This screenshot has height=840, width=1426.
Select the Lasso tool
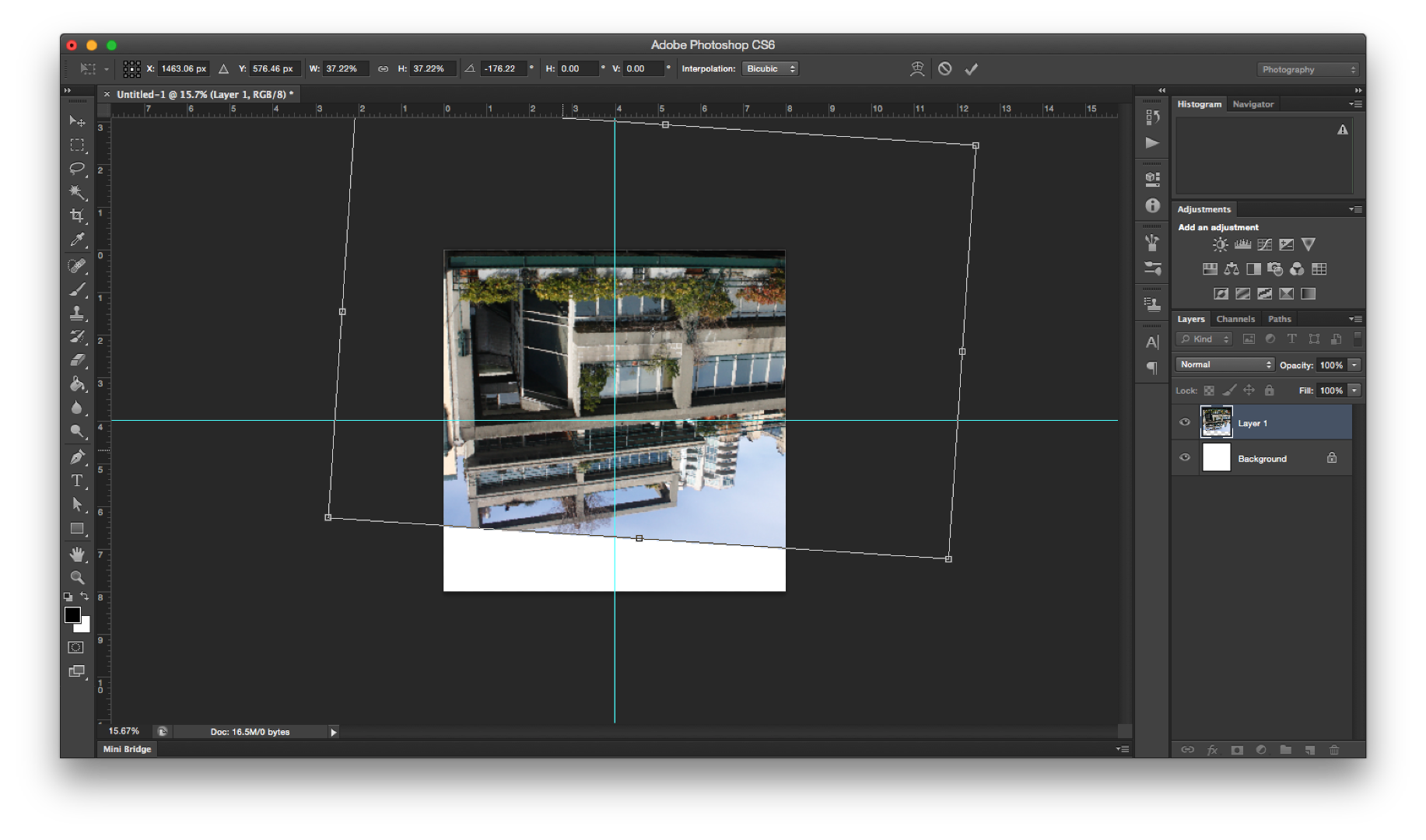[77, 169]
